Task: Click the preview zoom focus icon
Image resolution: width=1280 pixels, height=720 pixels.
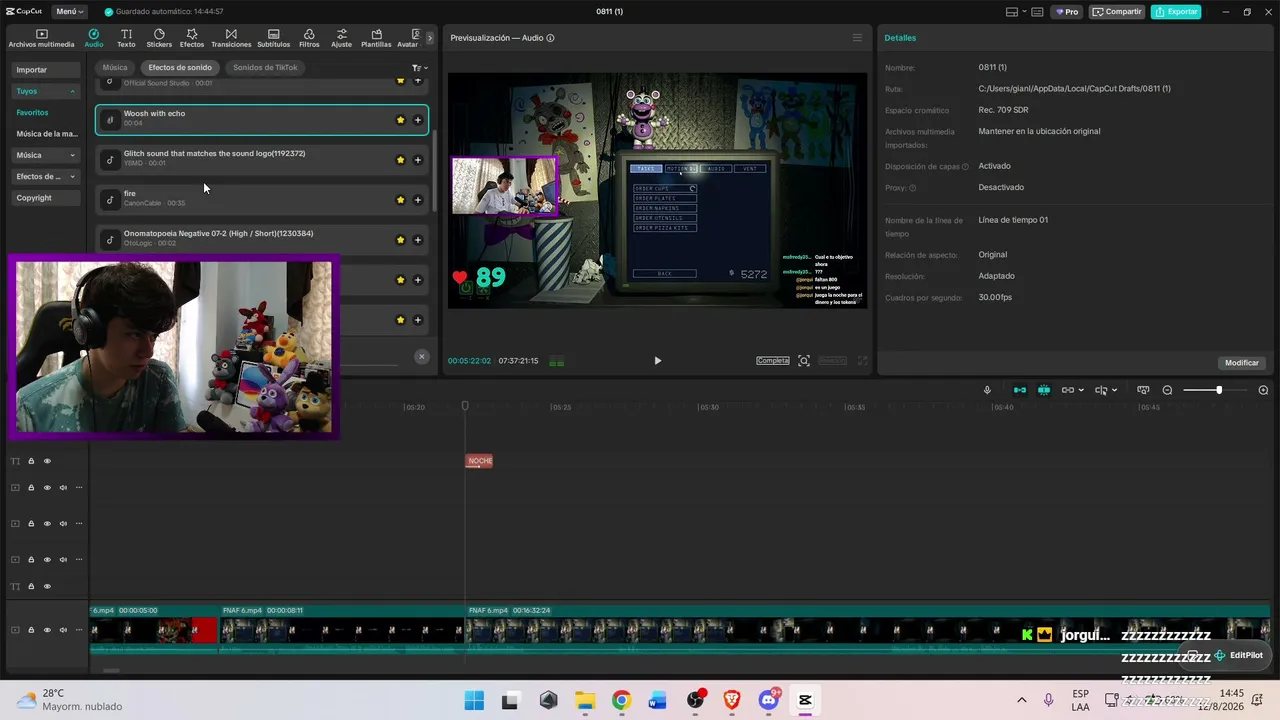Action: coord(804,361)
